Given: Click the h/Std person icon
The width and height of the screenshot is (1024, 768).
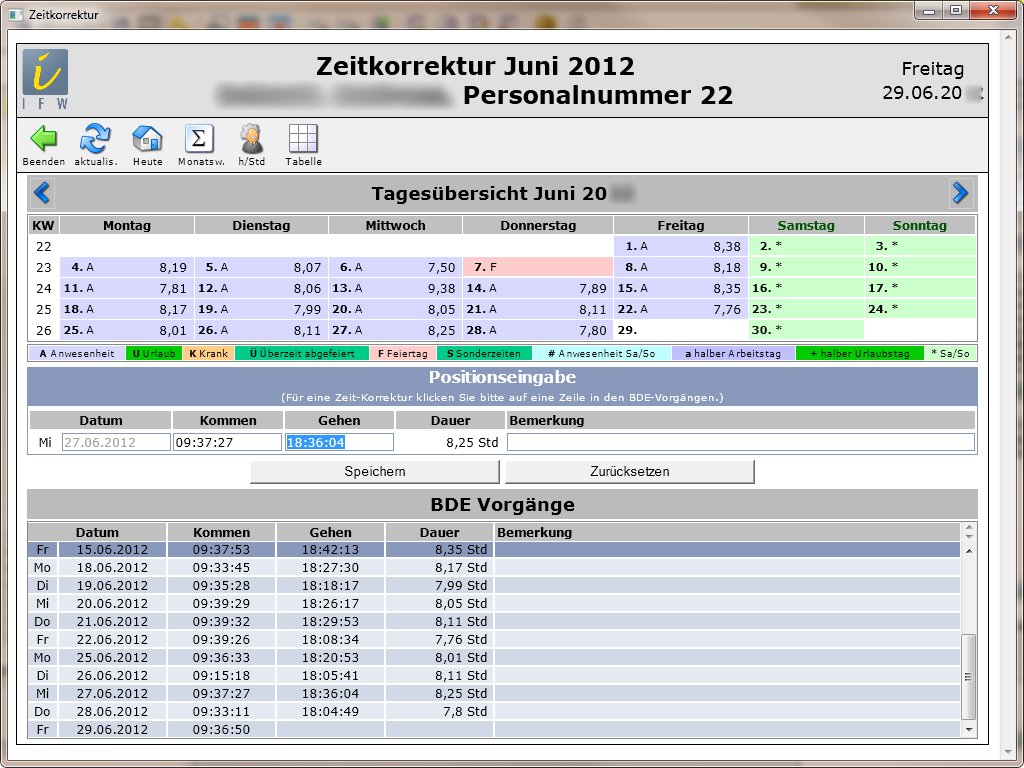Looking at the screenshot, I should coord(250,139).
